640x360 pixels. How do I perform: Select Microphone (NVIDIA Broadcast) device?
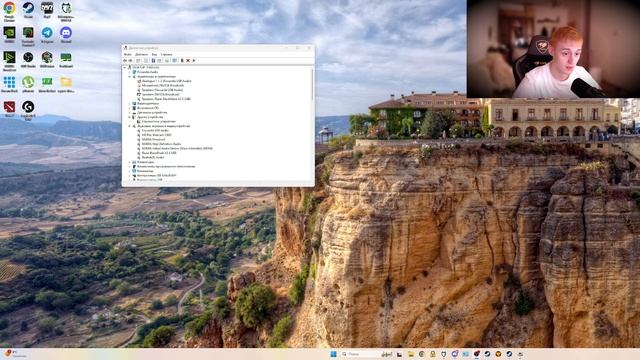tap(162, 85)
